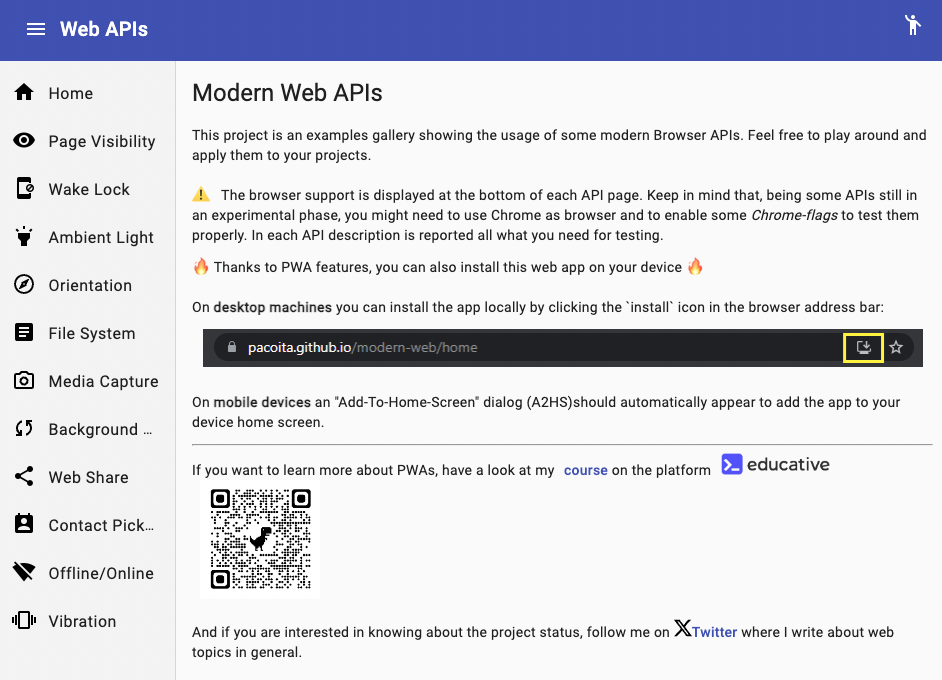Click the Page Visibility eye icon
942x680 pixels.
pos(24,141)
